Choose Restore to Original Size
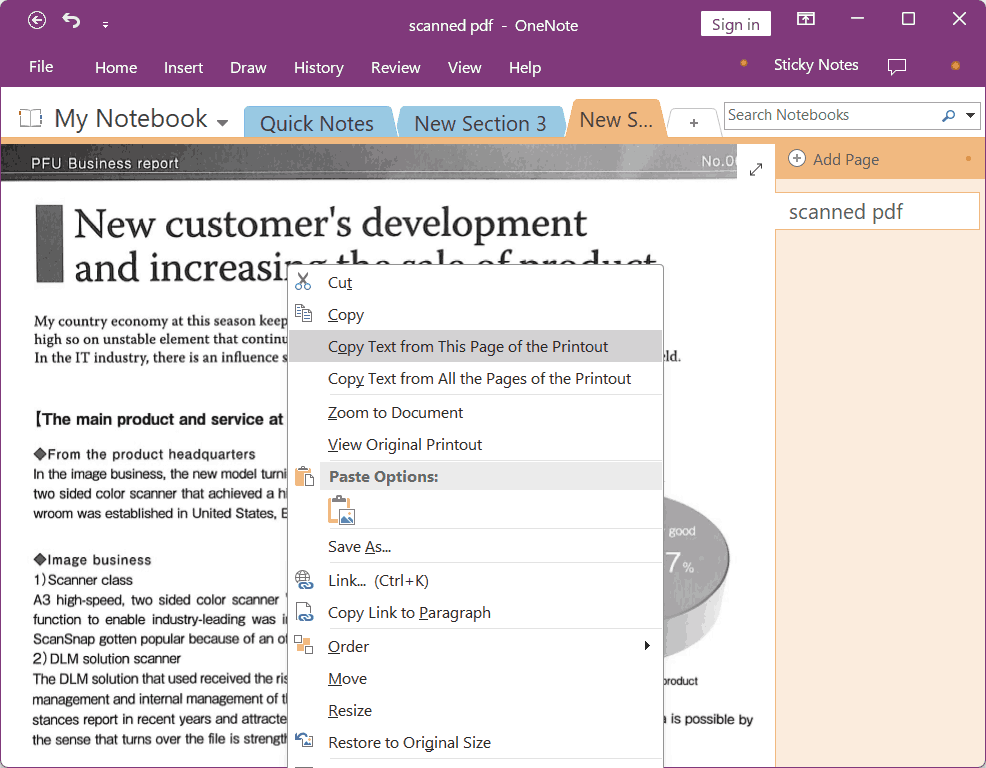The height and width of the screenshot is (768, 986). (409, 743)
